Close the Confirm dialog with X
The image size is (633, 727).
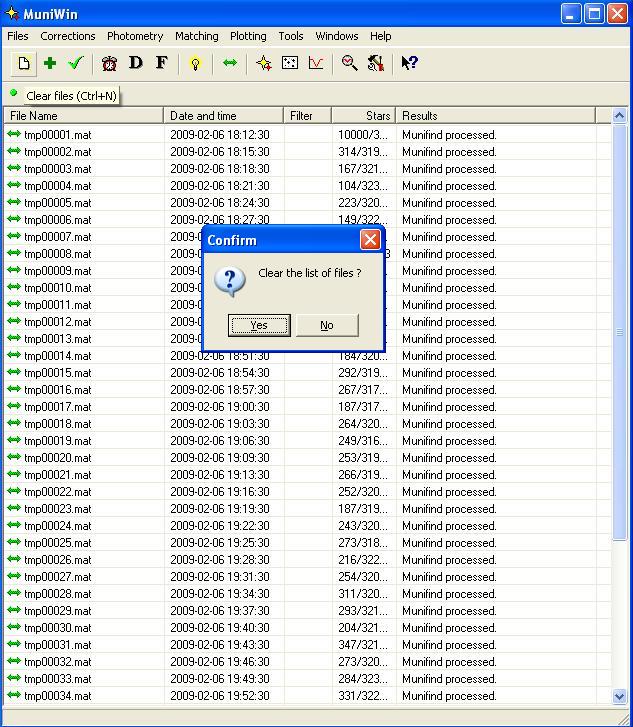click(370, 240)
